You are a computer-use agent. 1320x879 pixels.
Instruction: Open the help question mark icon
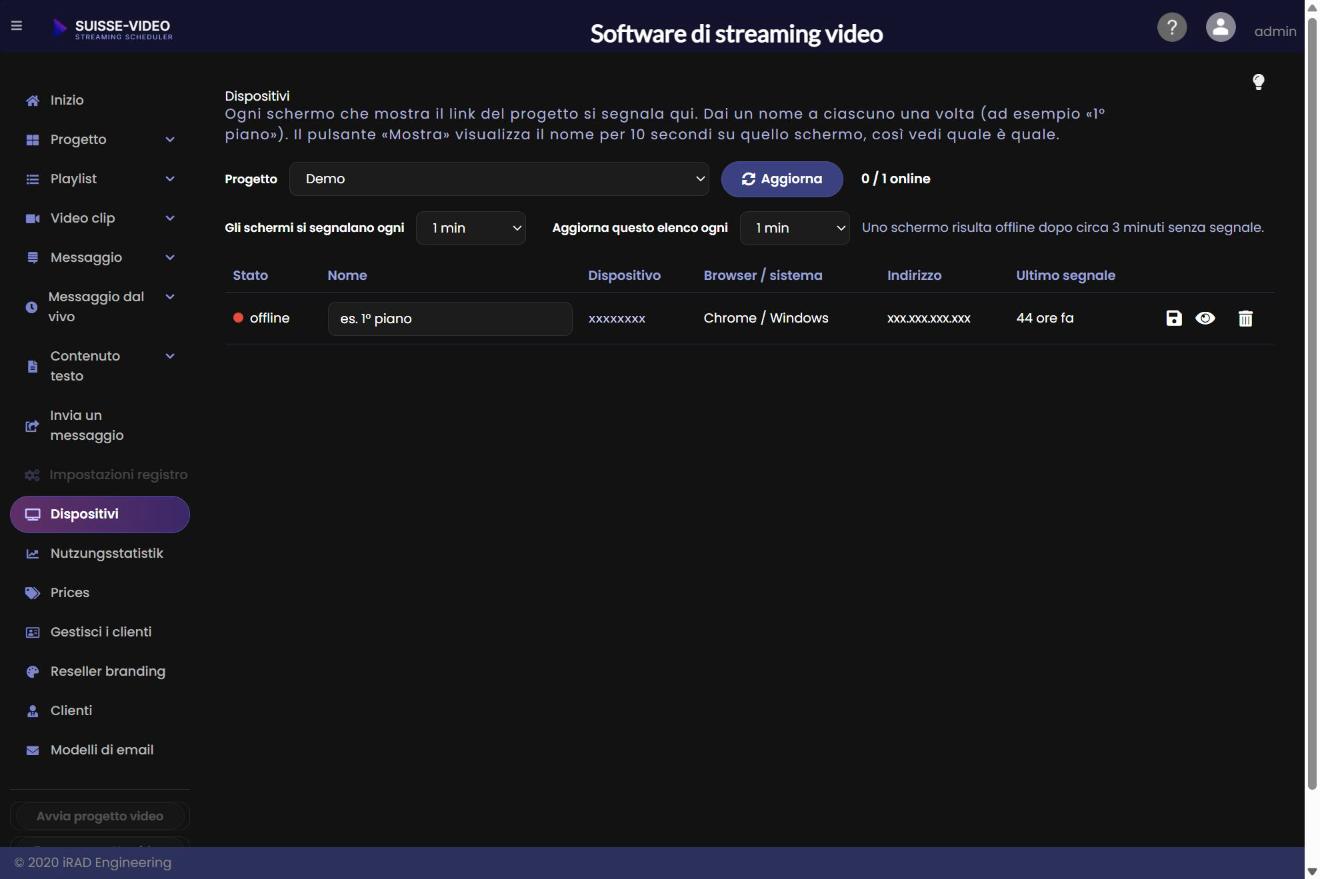pyautogui.click(x=1172, y=27)
